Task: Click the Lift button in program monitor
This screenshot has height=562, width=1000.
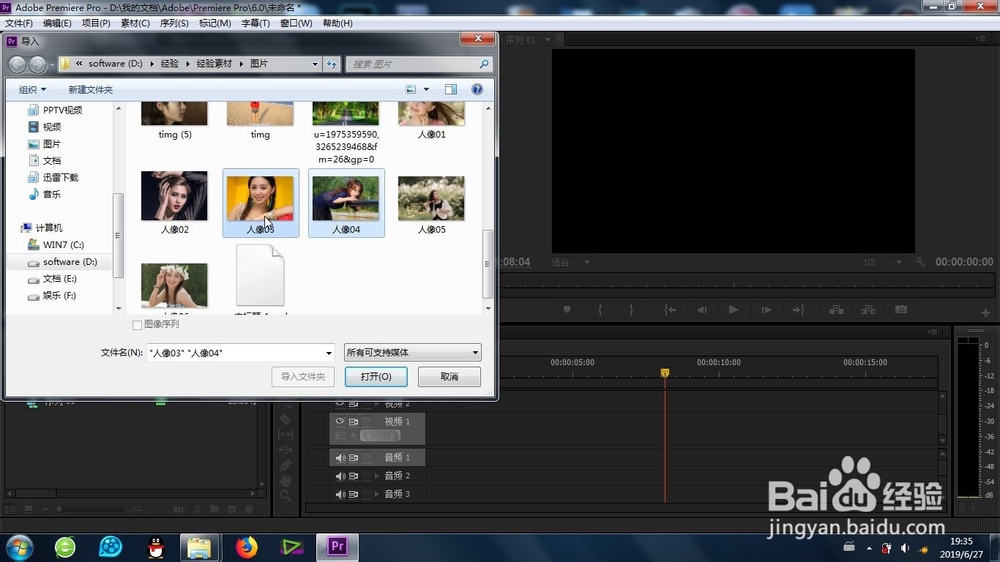Action: pyautogui.click(x=836, y=310)
